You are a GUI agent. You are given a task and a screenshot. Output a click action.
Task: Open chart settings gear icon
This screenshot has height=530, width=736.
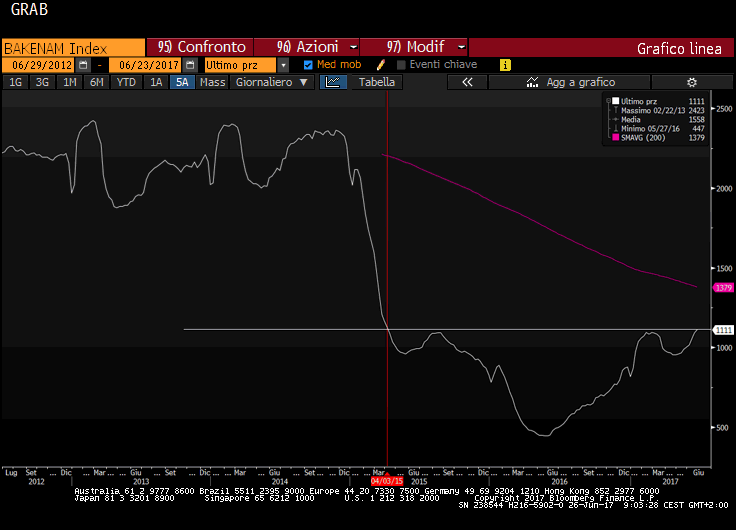[x=691, y=82]
